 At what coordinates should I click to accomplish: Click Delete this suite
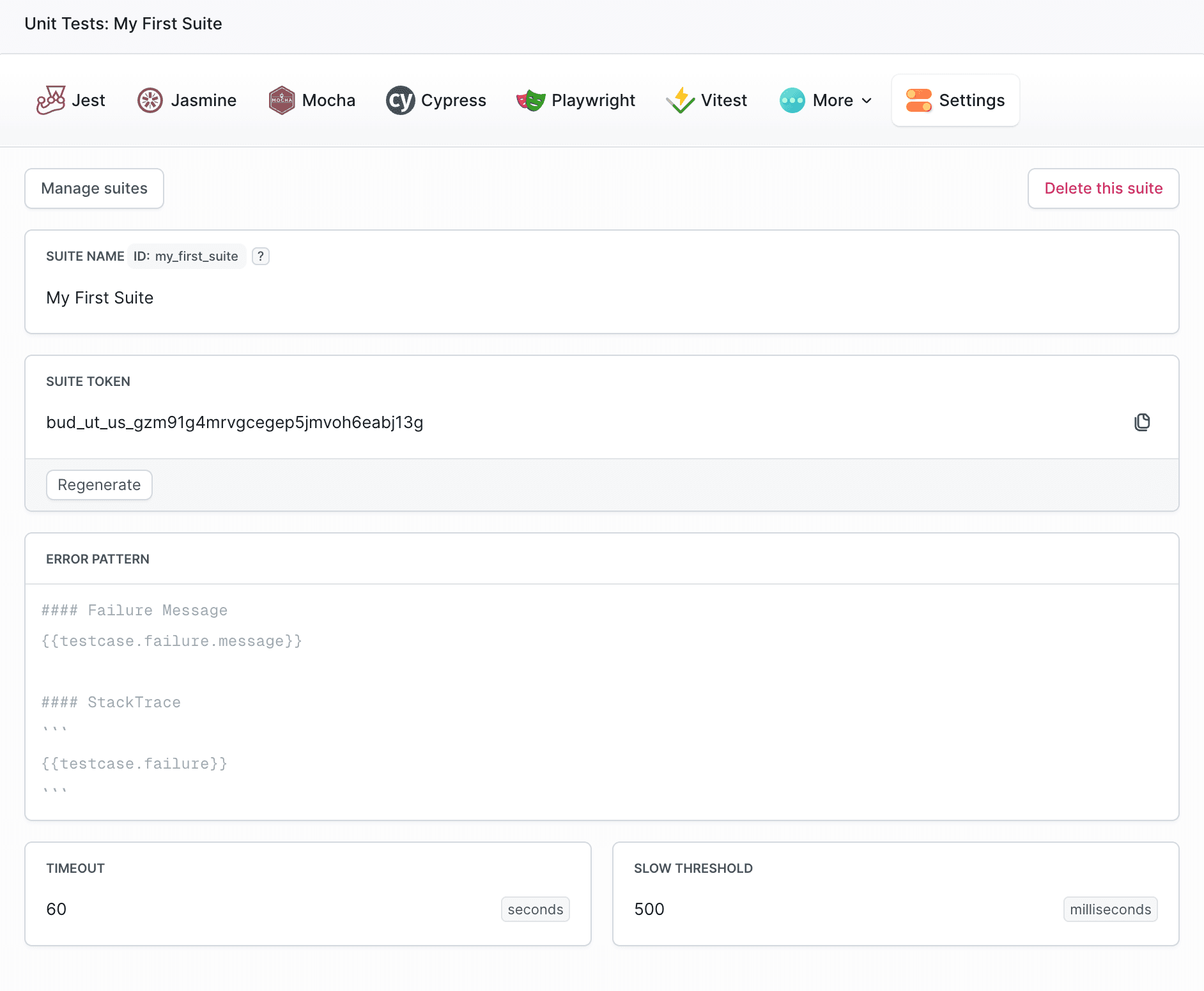[1103, 188]
